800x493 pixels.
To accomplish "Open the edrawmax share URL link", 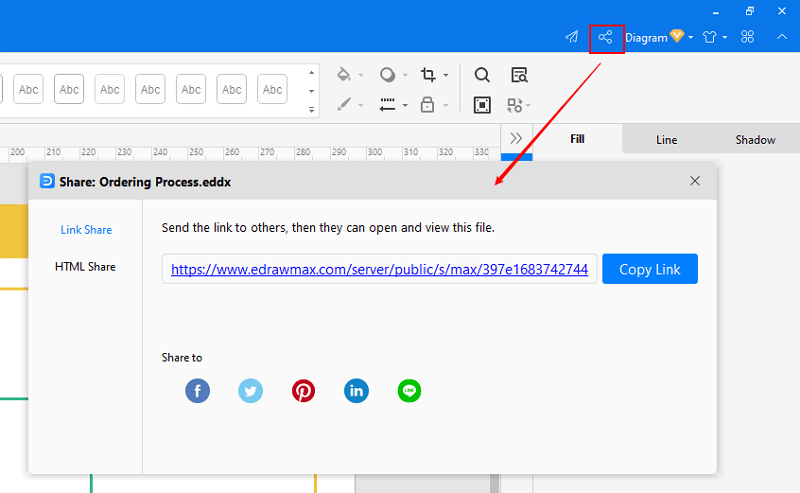I will [x=380, y=269].
